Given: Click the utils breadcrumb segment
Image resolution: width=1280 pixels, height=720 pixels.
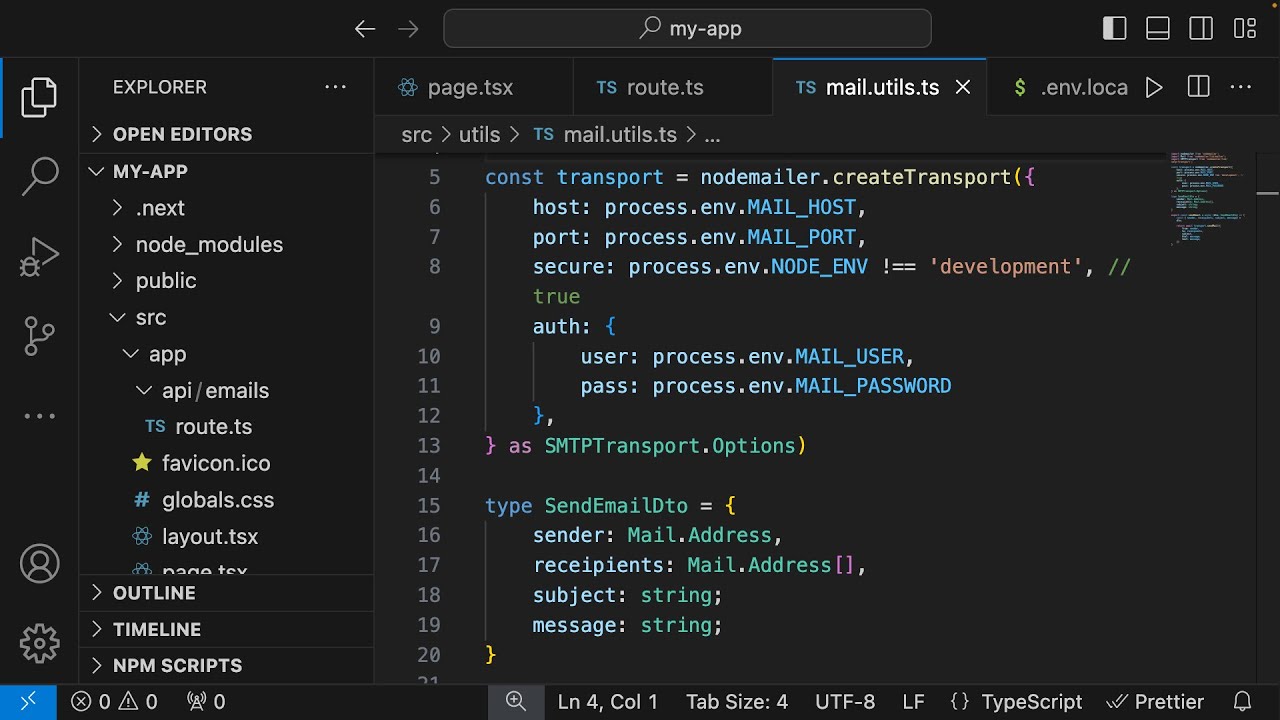Looking at the screenshot, I should (479, 135).
